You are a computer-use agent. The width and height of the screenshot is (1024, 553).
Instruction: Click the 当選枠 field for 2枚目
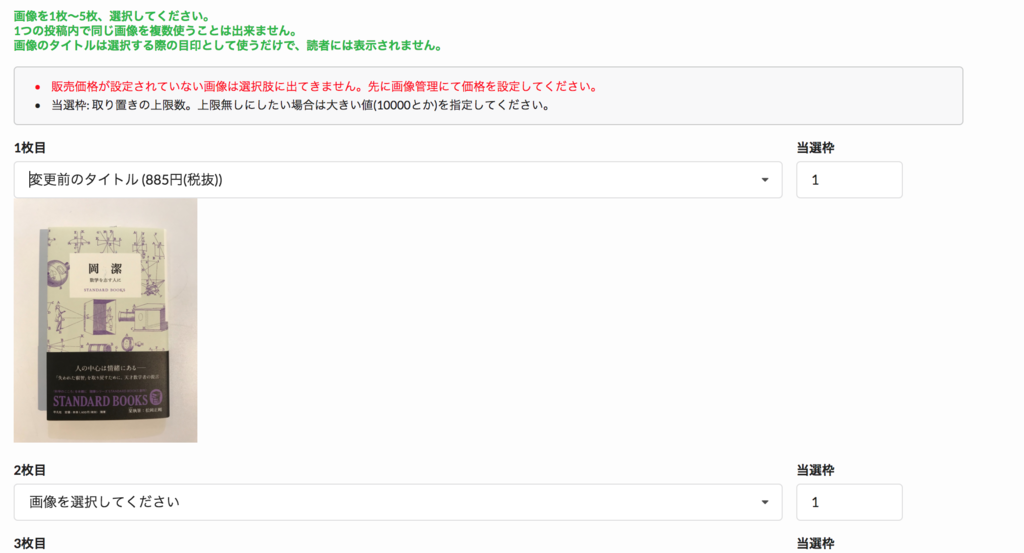(849, 502)
